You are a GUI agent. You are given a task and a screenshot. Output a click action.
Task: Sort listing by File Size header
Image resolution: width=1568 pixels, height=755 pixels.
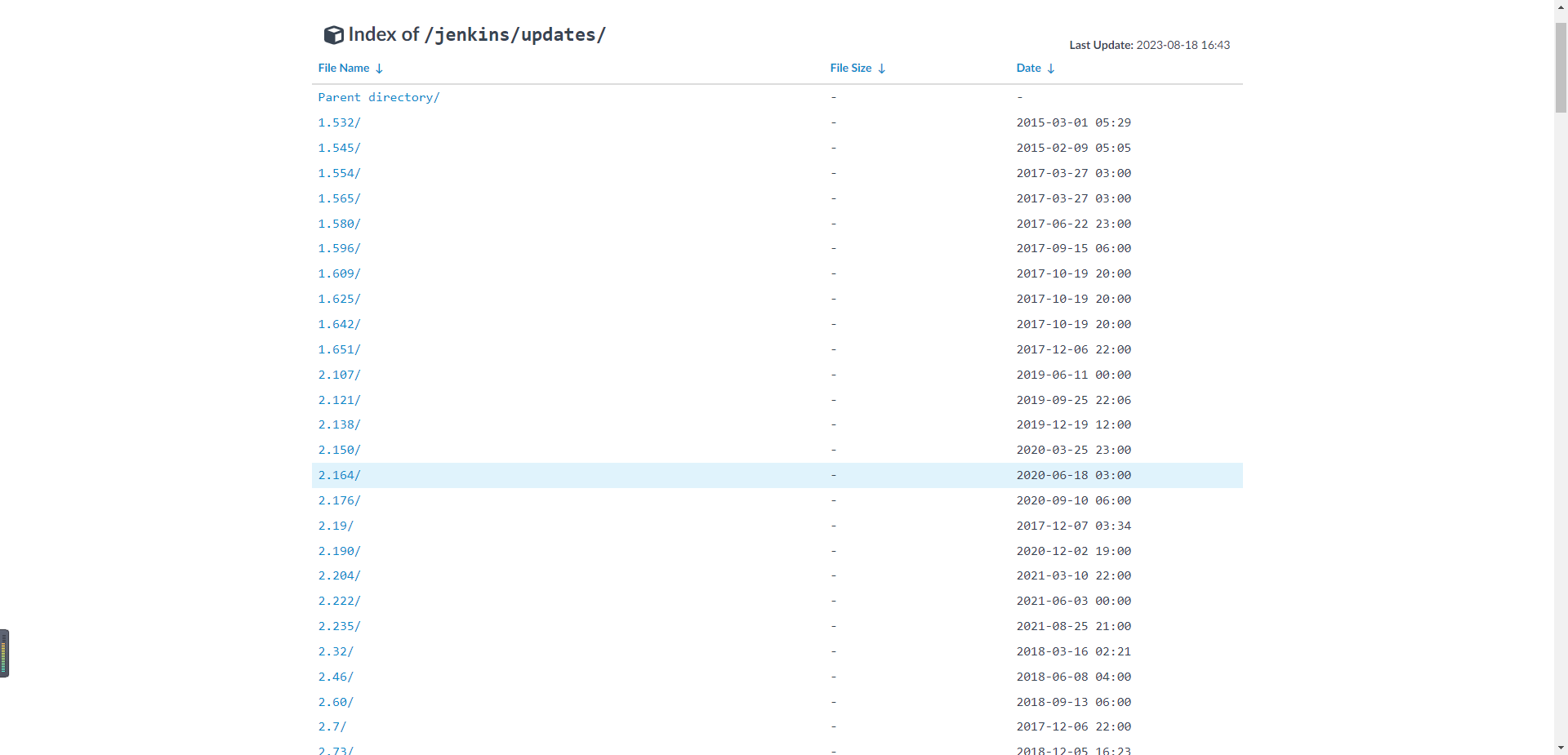[x=851, y=68]
